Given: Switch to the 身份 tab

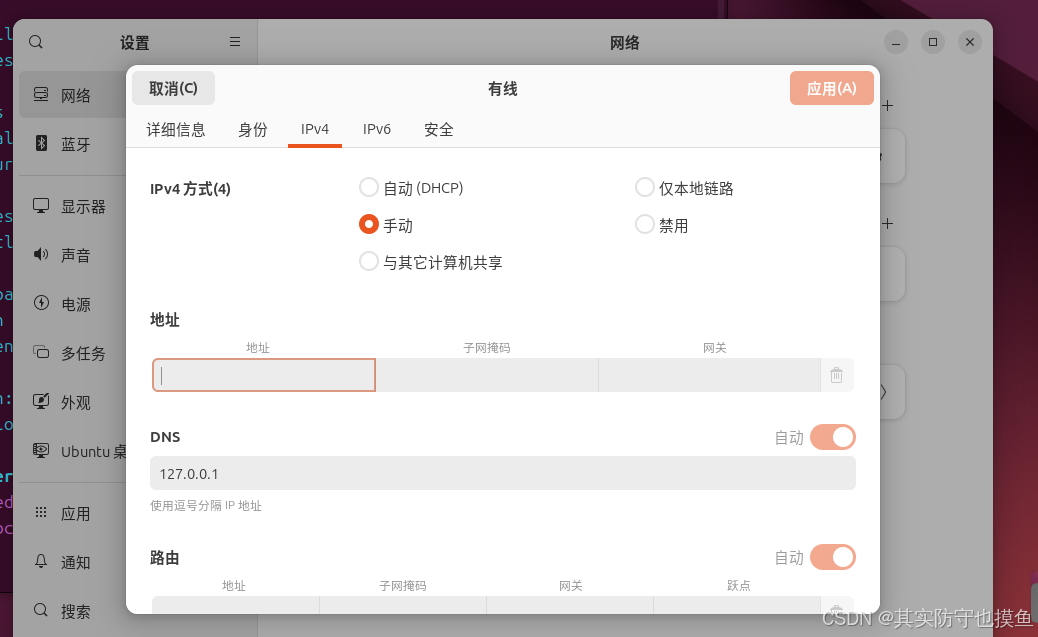Looking at the screenshot, I should click(x=252, y=129).
